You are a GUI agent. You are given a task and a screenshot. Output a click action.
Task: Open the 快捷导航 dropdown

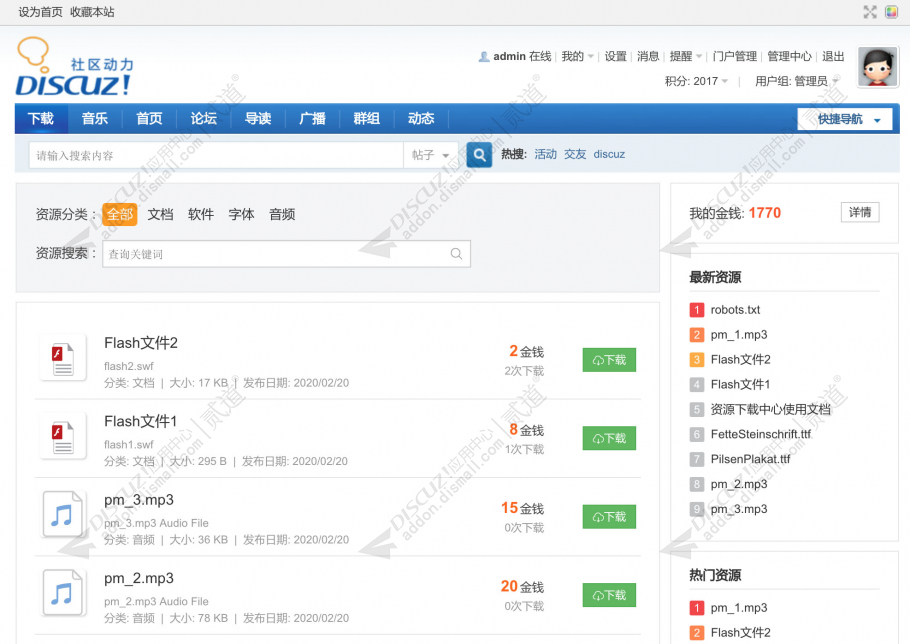844,119
